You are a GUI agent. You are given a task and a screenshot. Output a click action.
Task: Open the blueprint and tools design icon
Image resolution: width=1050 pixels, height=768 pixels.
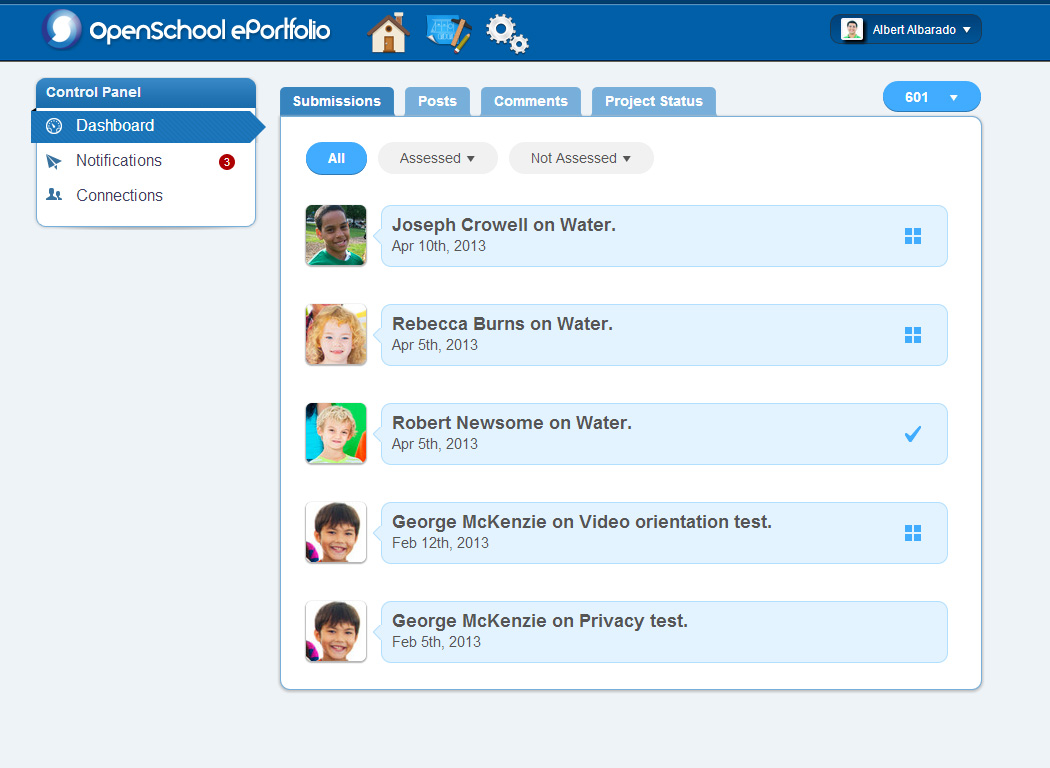449,33
